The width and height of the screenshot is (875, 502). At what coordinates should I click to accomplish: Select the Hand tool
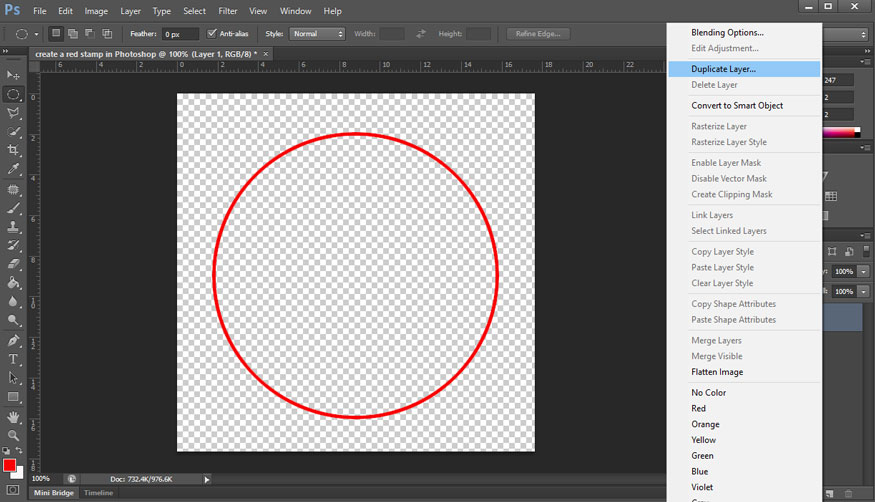pyautogui.click(x=14, y=416)
